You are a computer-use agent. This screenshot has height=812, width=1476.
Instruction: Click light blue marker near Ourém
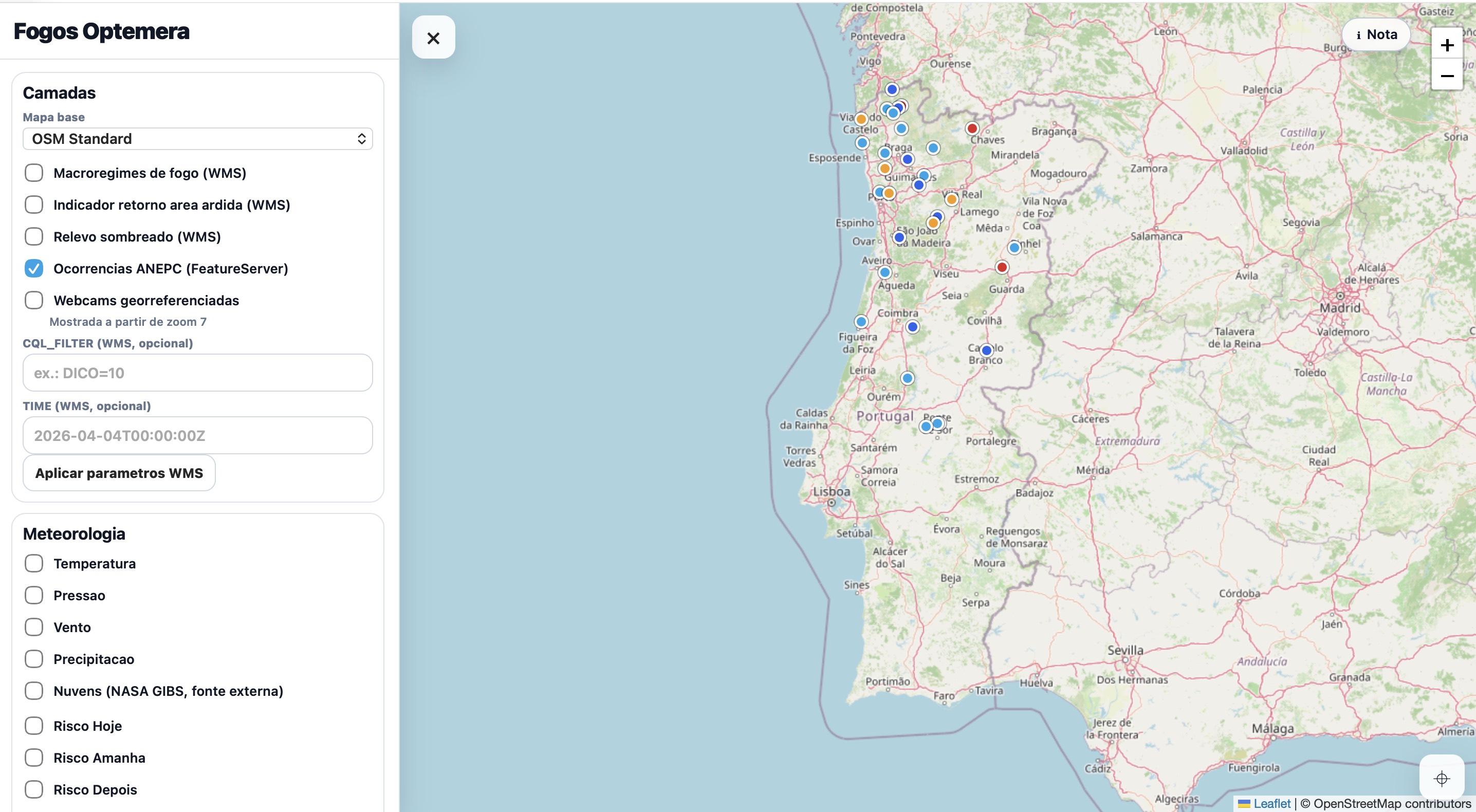click(907, 378)
